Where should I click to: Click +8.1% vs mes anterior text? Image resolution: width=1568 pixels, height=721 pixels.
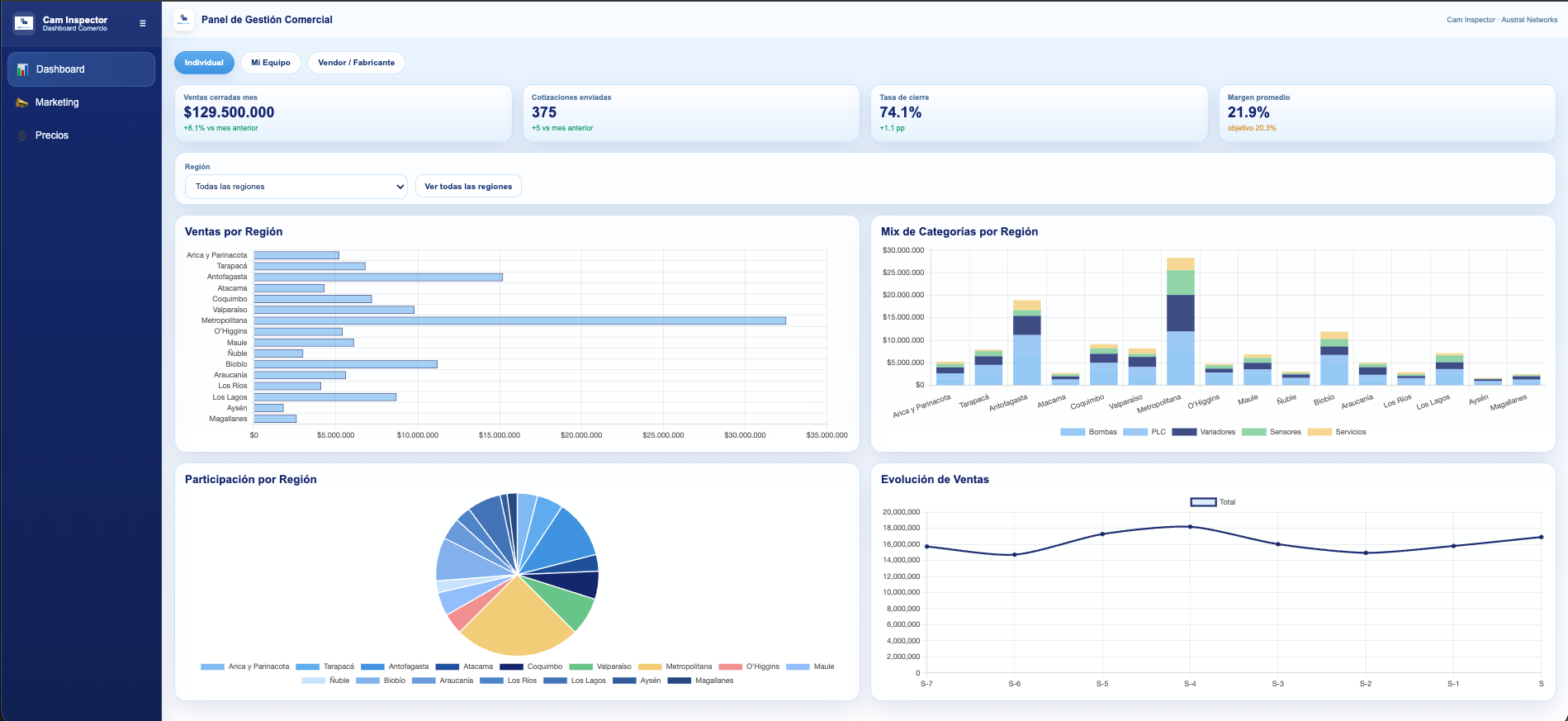tap(220, 128)
